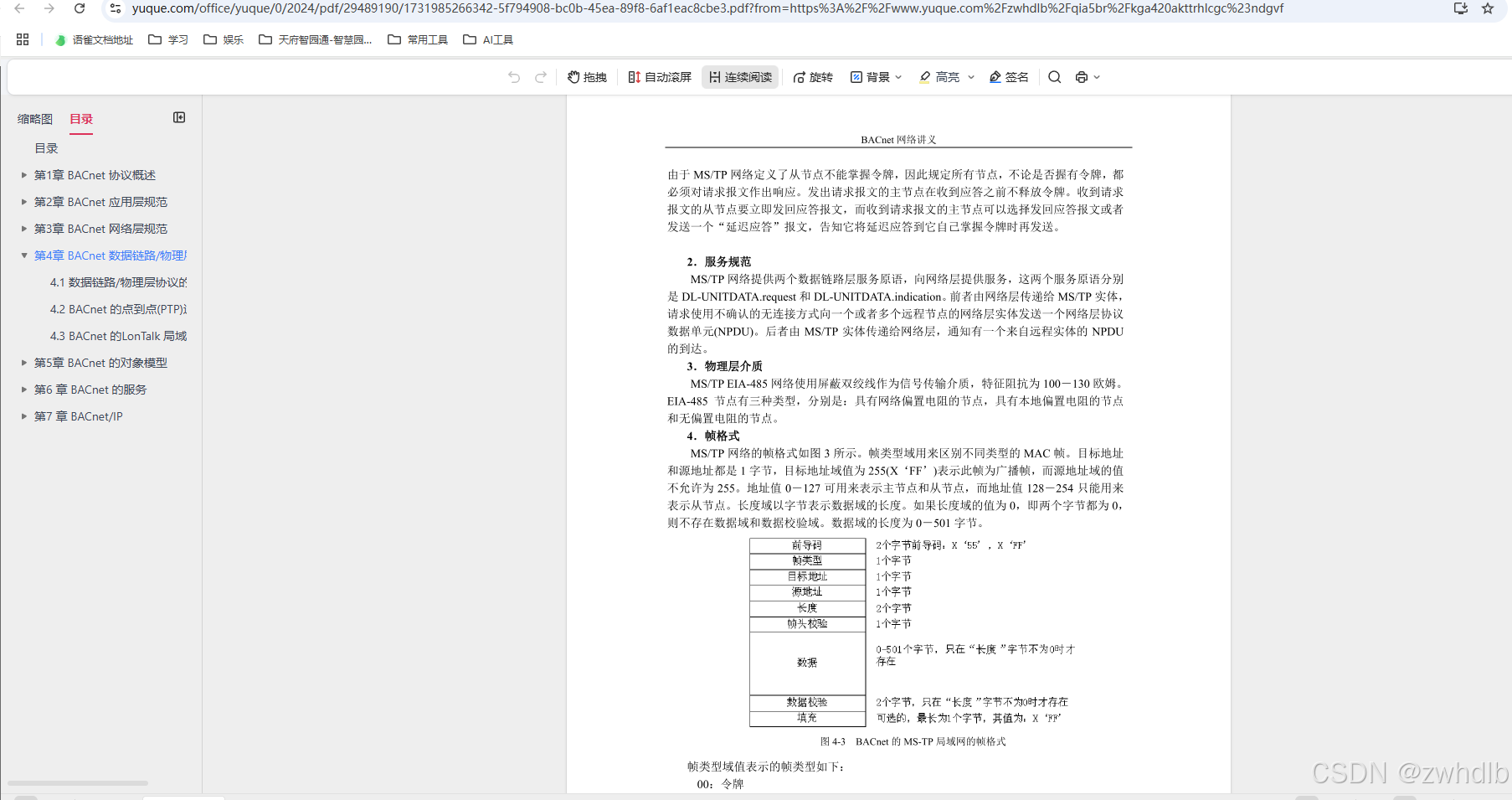1512x800 pixels.
Task: Switch to 目录 outline tab
Action: (81, 119)
